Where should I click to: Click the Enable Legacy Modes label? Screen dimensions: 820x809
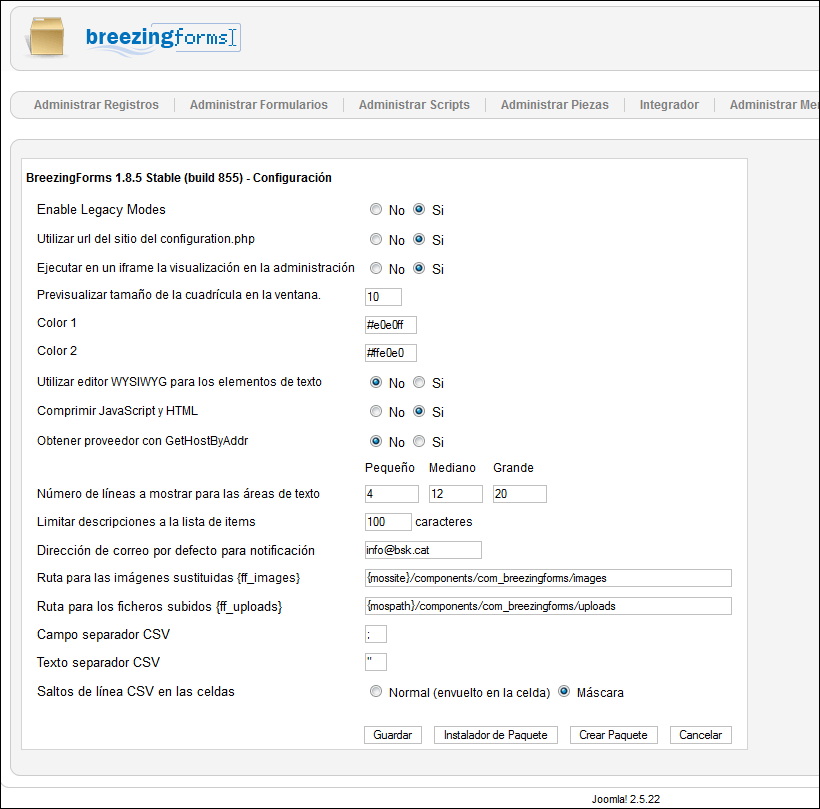pyautogui.click(x=101, y=210)
